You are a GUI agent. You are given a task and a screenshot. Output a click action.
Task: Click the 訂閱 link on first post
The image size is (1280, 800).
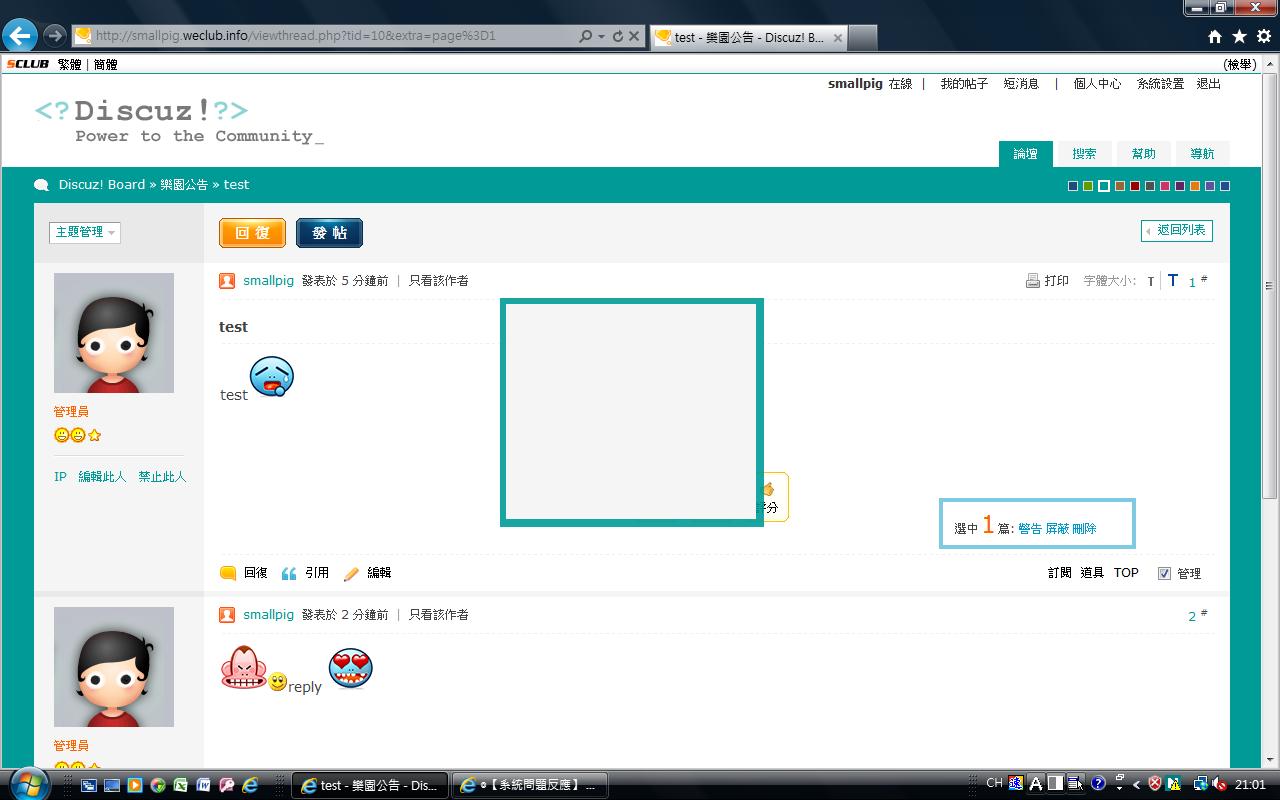point(1060,573)
